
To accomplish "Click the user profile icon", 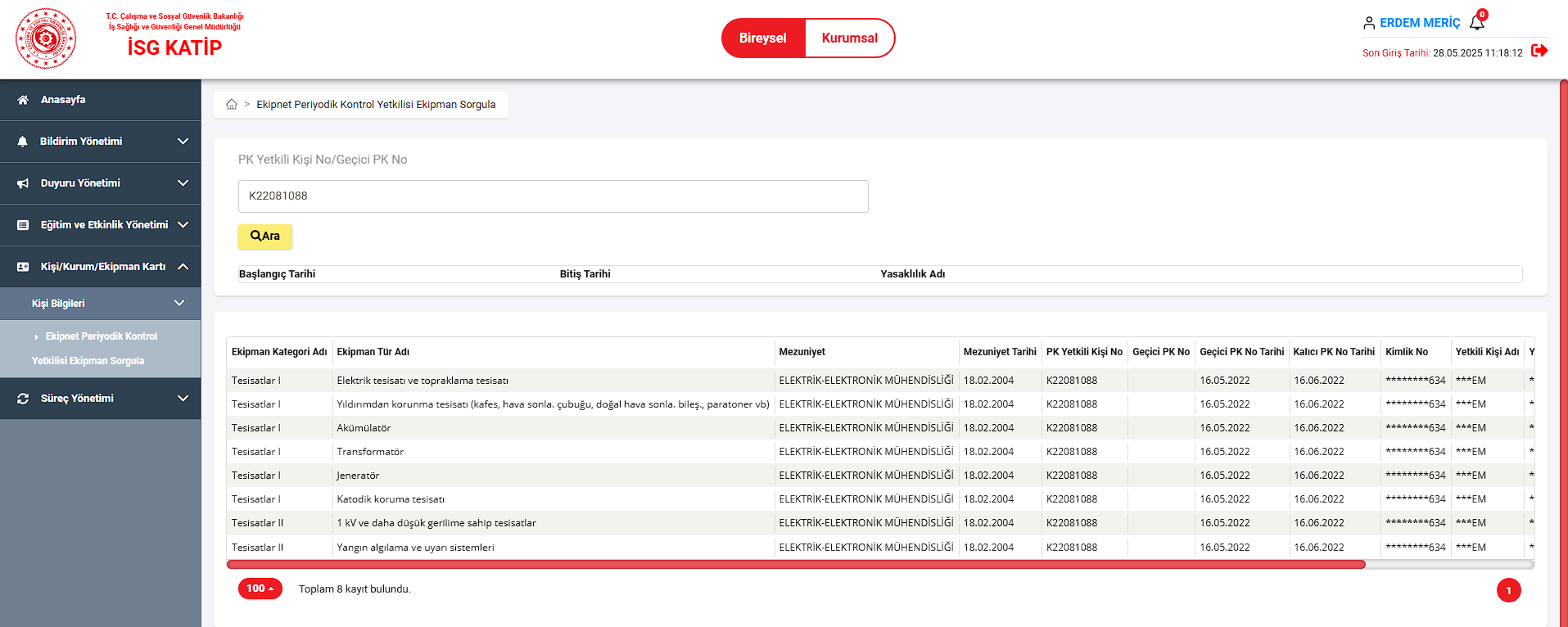I will pos(1368,23).
